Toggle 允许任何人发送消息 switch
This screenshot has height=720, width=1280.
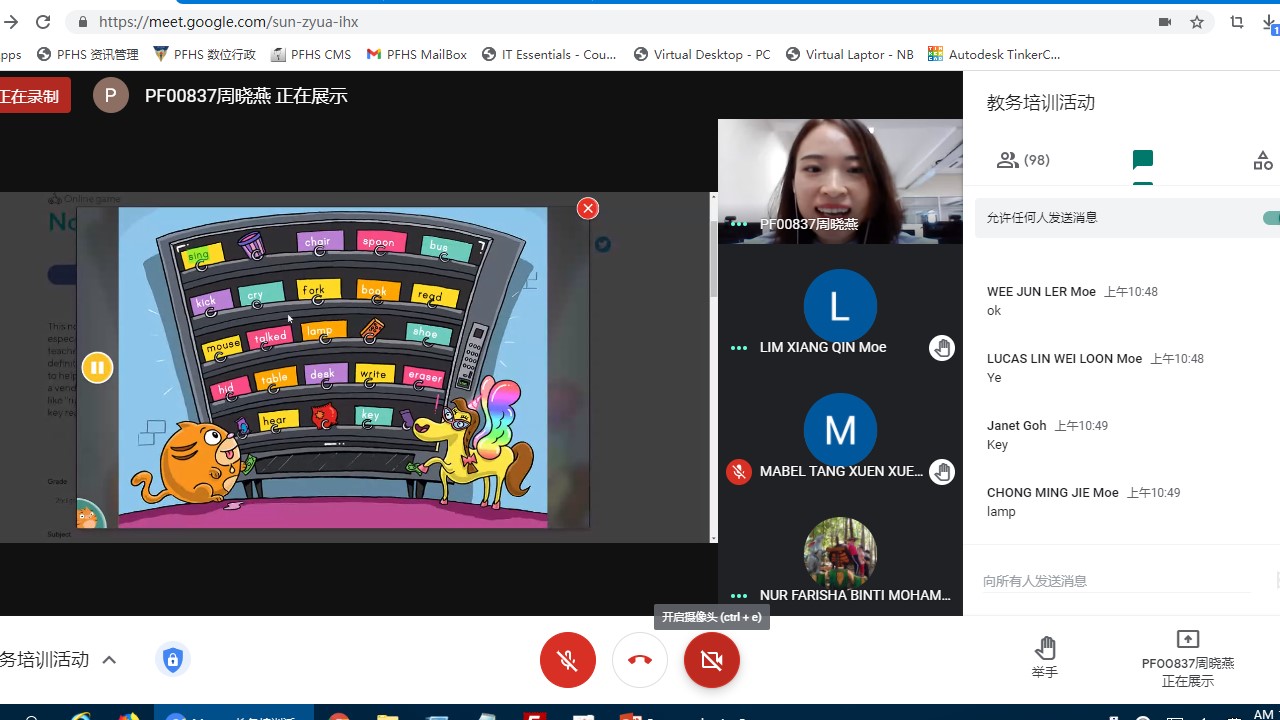(x=1271, y=218)
